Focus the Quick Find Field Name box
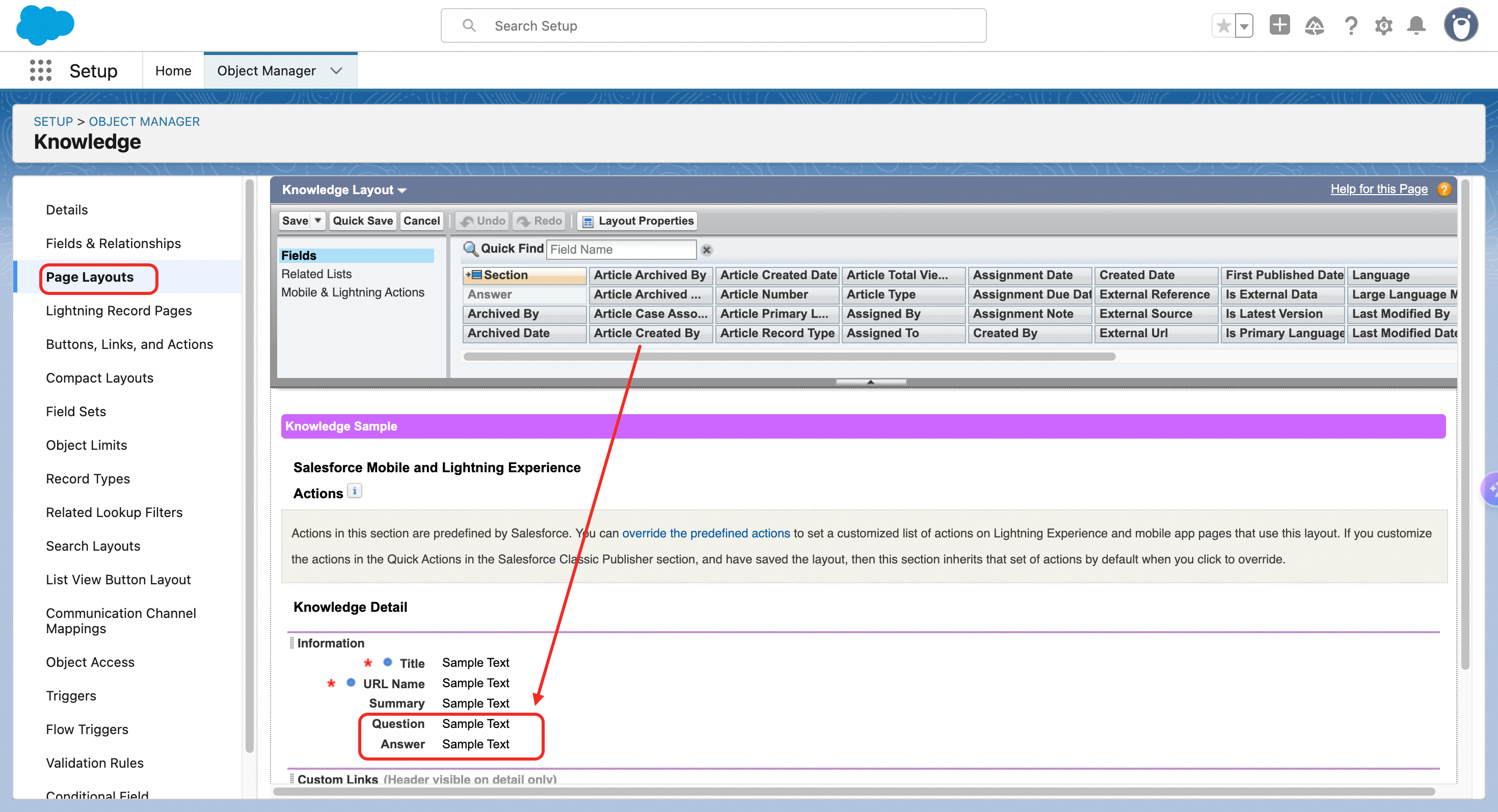 (621, 250)
